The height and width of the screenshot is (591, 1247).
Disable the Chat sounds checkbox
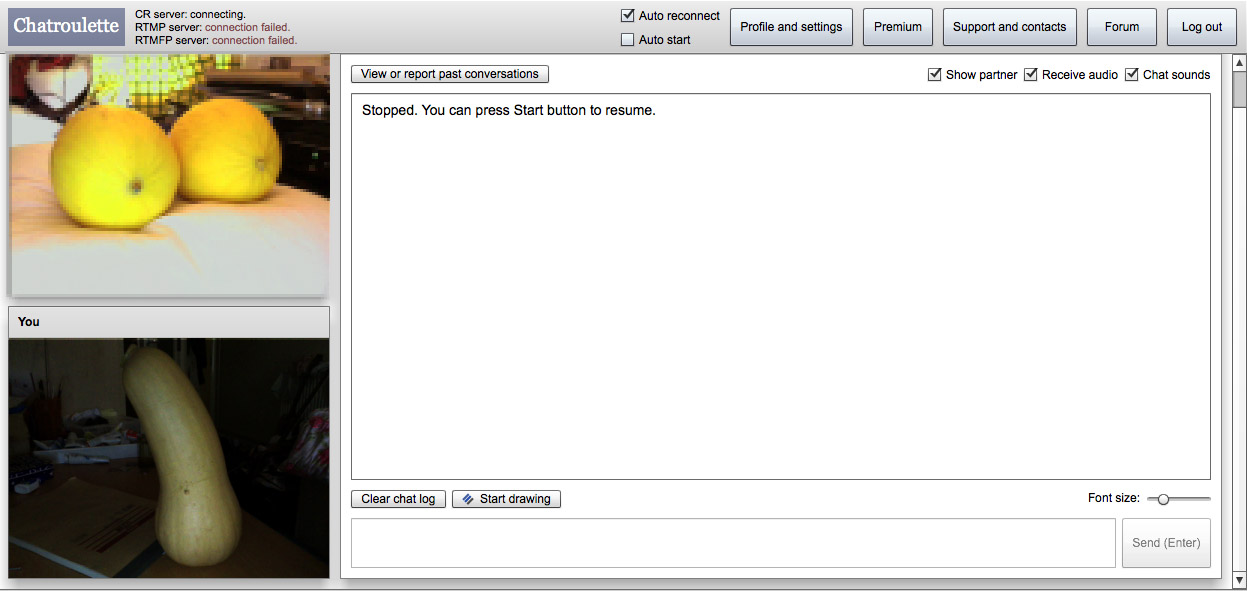click(1132, 75)
